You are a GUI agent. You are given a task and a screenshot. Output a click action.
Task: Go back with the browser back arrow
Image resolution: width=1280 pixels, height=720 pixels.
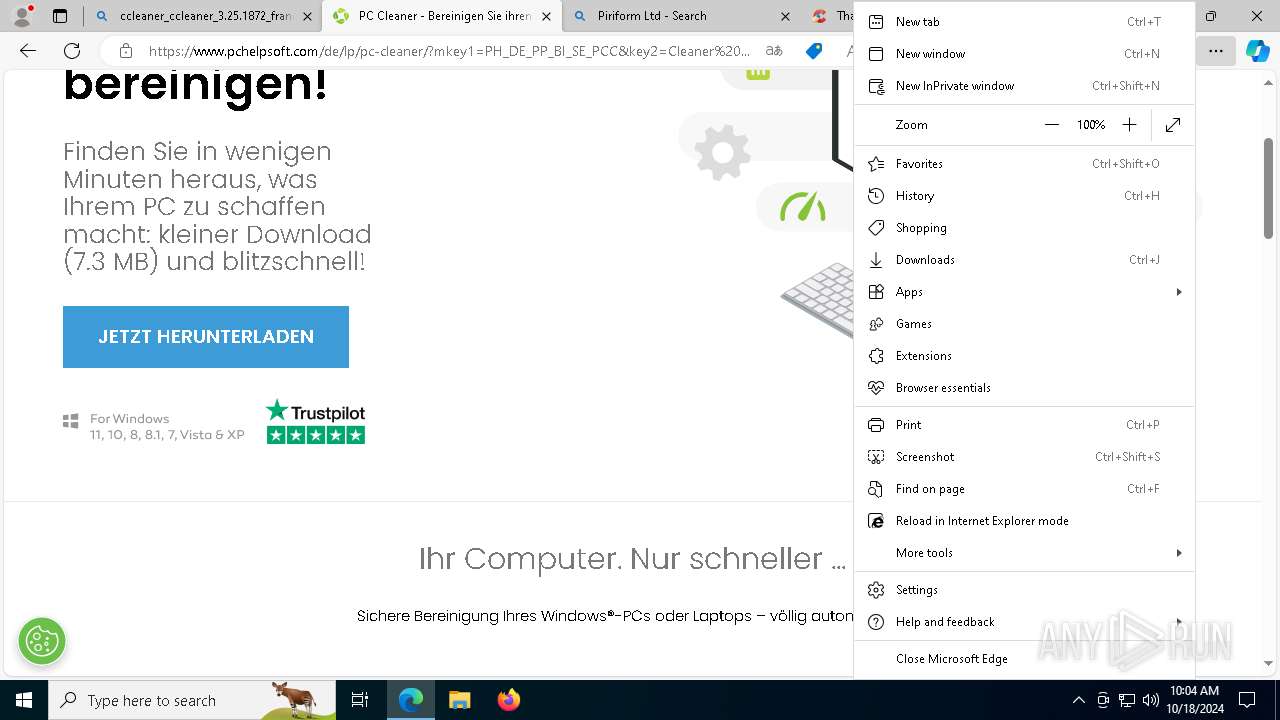point(28,51)
